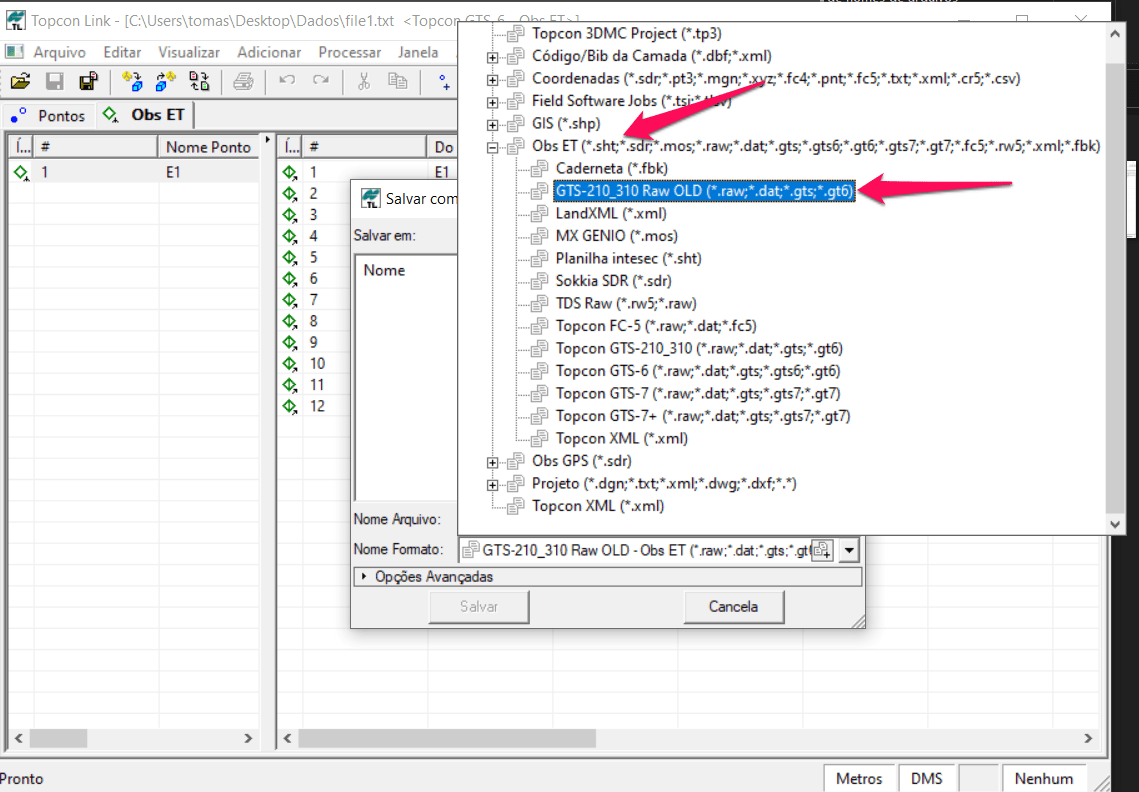
Task: Click the Add point toolbar icon
Action: 444,81
